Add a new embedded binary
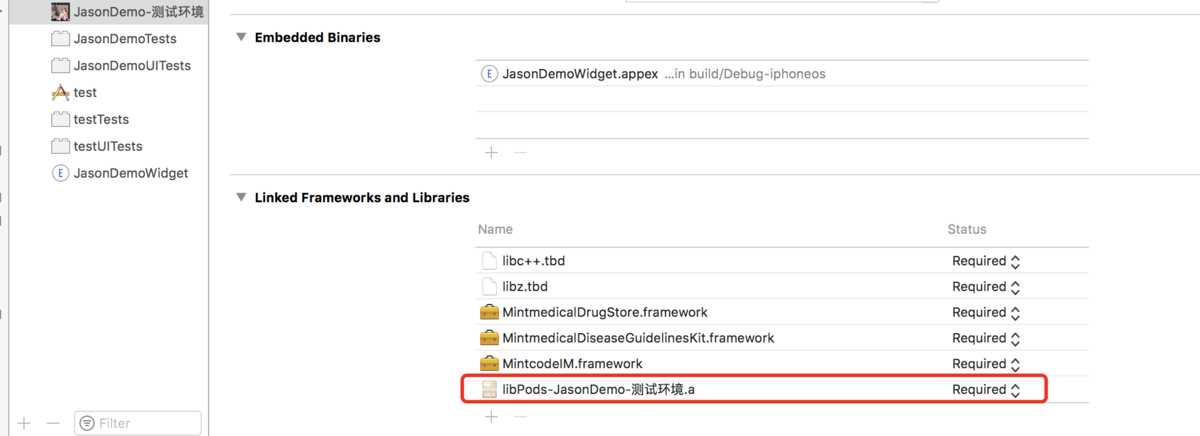 [x=491, y=153]
